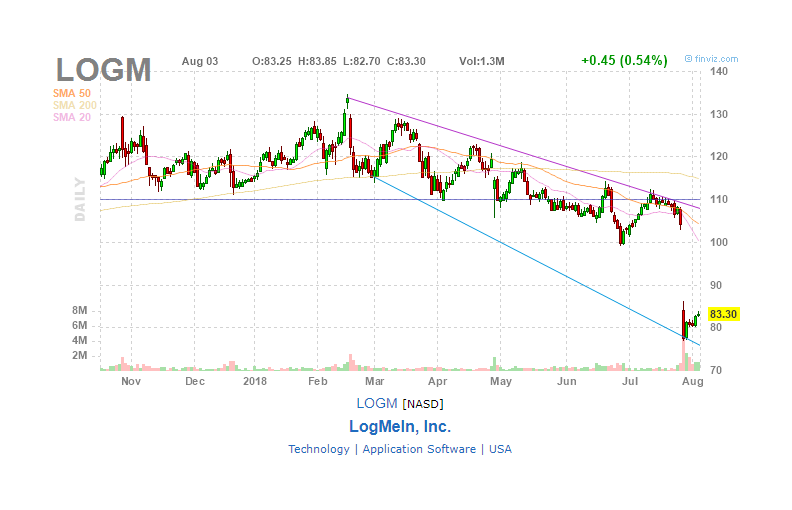Select the USA country link
Image resolution: width=792 pixels, height=510 pixels.
coord(500,449)
